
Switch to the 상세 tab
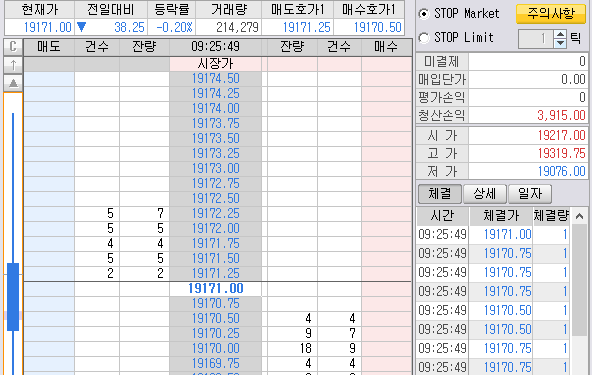coord(485,194)
